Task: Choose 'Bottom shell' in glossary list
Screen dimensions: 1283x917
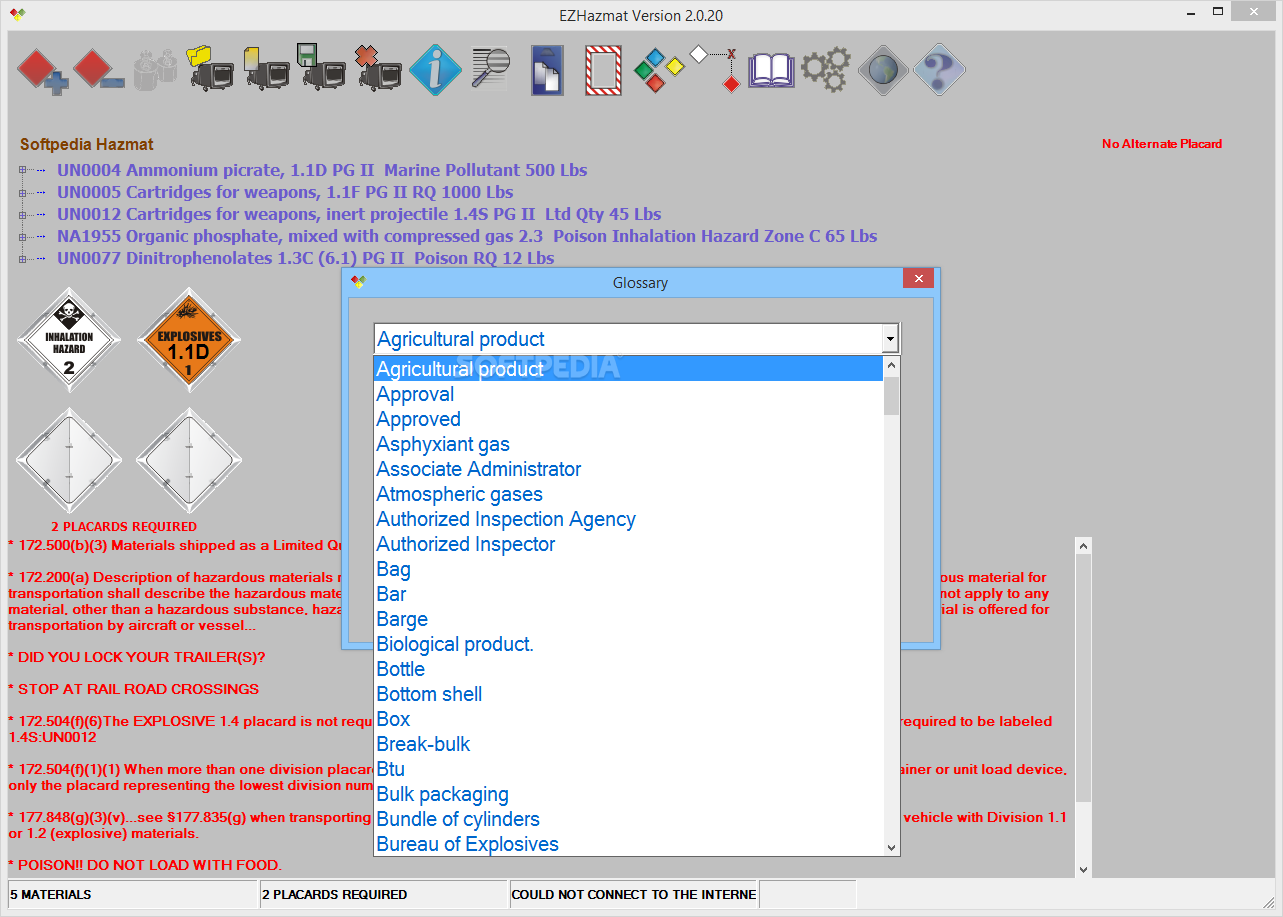Action: 628,694
